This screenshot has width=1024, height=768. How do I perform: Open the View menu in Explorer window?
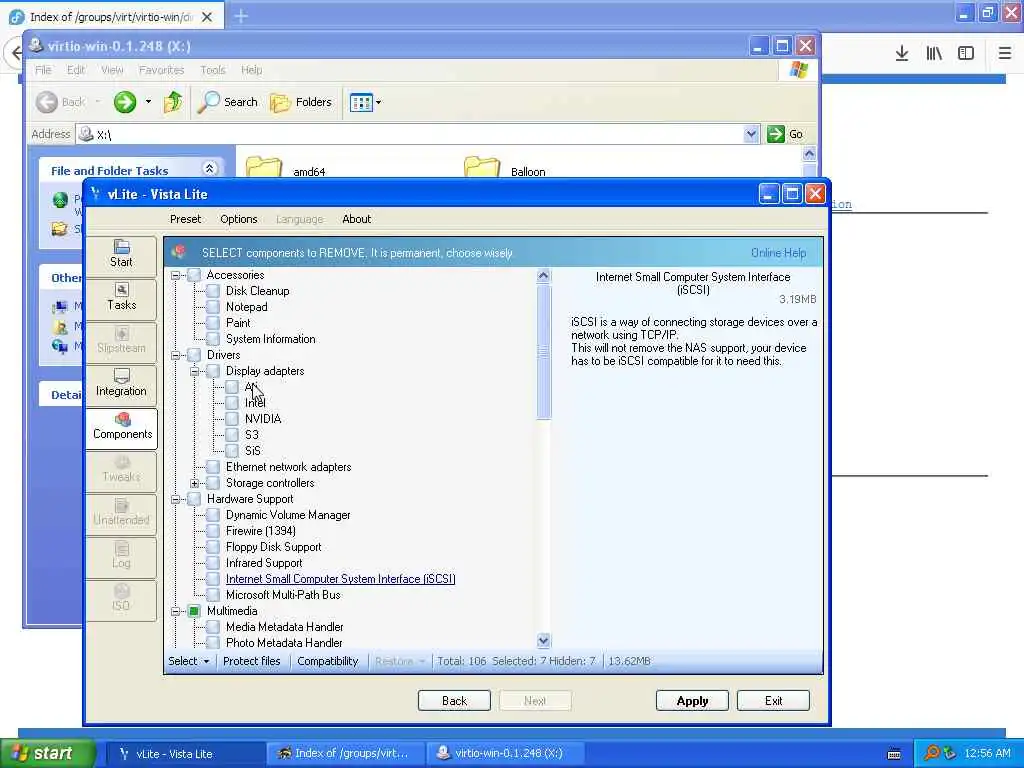pos(112,70)
